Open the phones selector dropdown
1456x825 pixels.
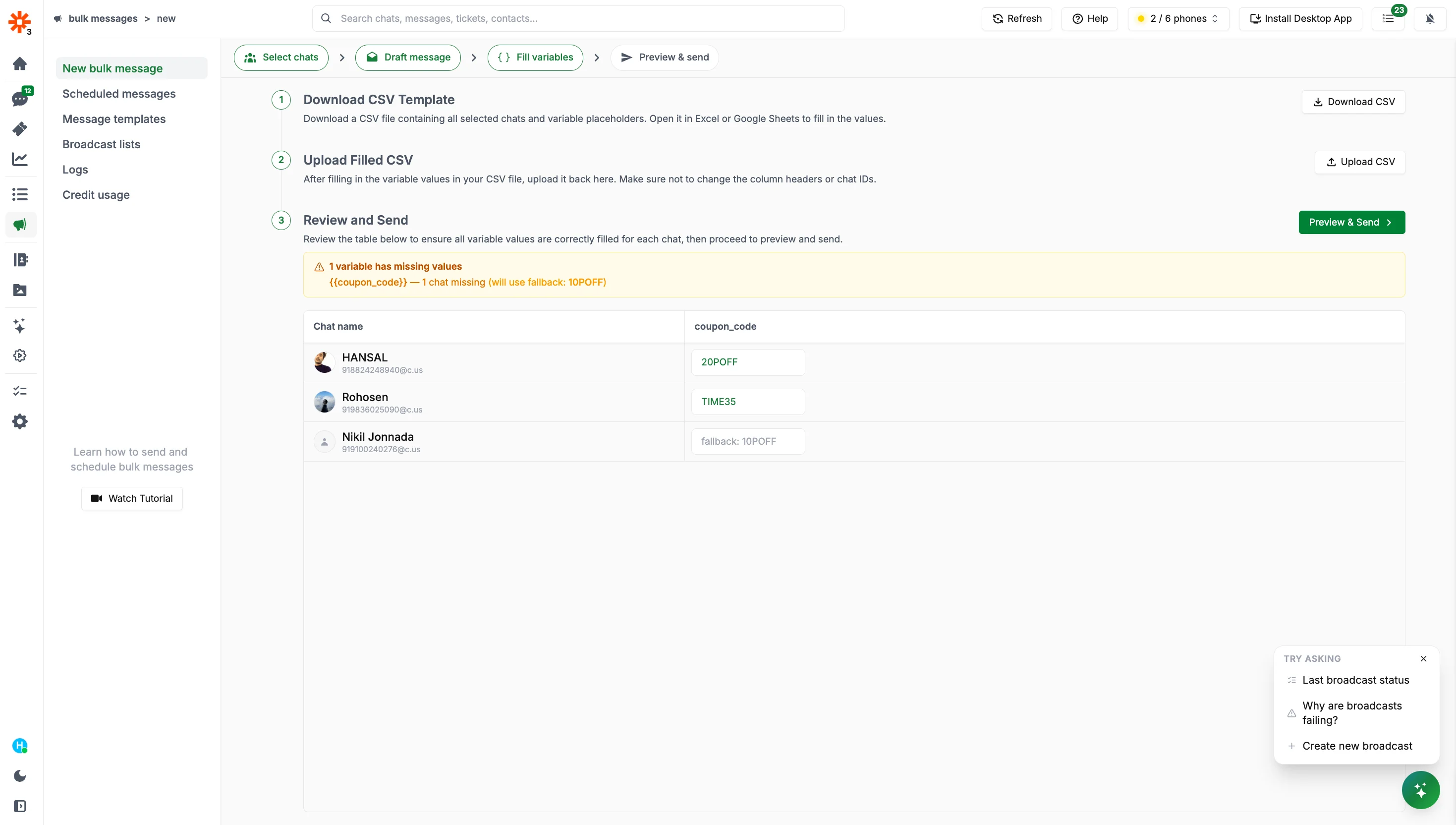[x=1178, y=19]
